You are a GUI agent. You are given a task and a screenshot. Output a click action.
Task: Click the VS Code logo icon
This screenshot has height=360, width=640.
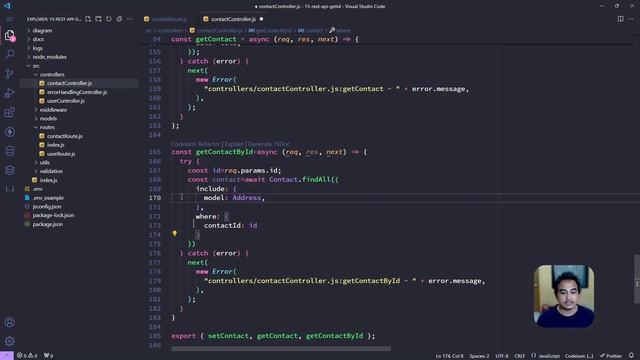point(7,6)
